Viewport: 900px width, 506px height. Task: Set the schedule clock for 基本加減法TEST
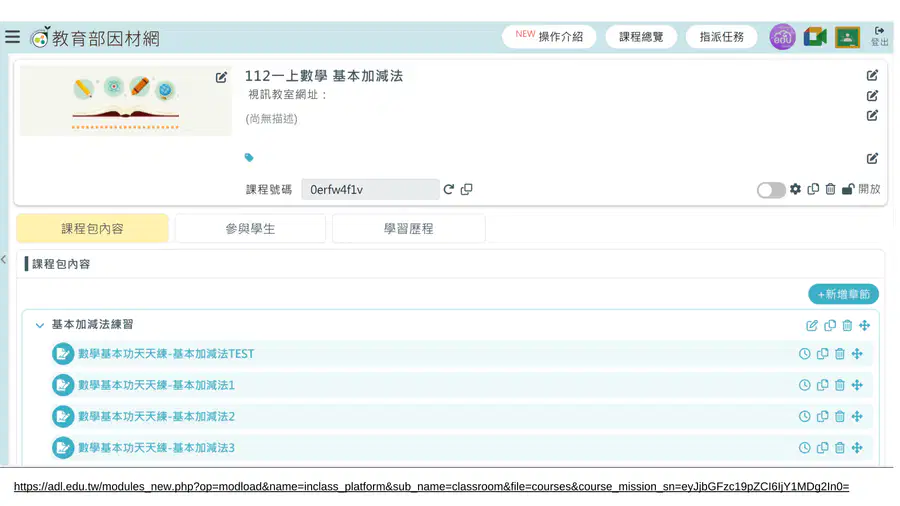[x=805, y=354]
